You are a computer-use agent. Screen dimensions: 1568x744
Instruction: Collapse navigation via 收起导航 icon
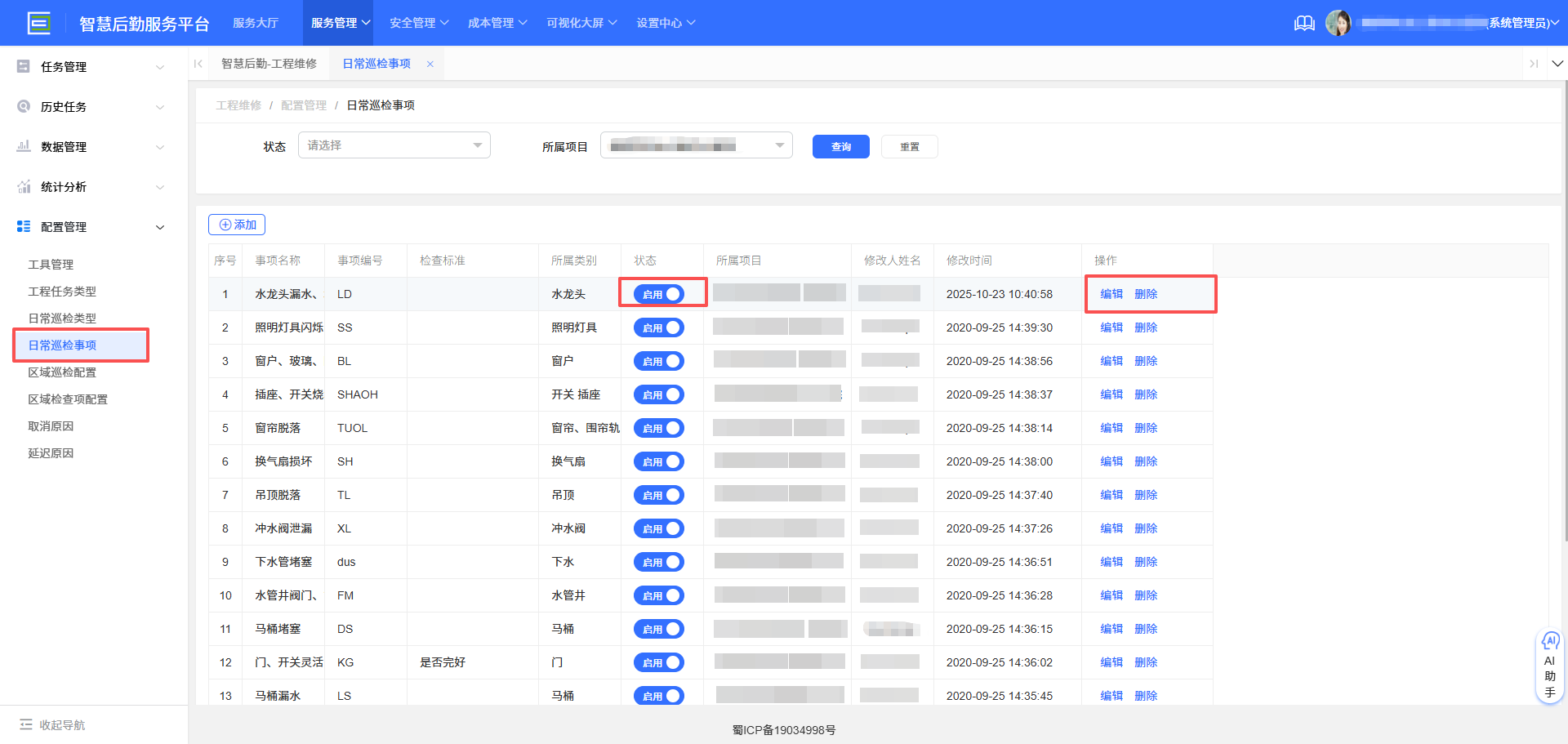click(28, 724)
